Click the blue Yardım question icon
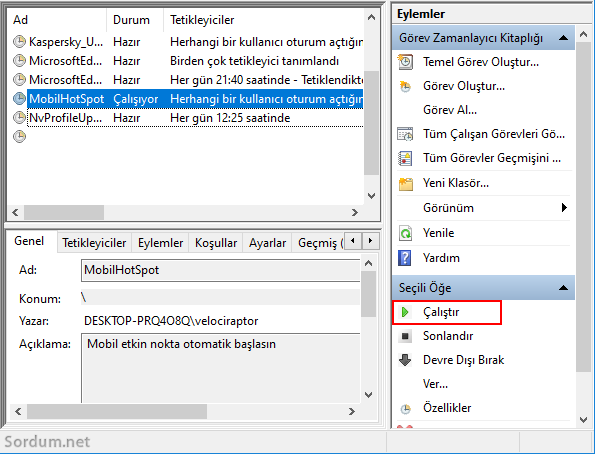This screenshot has height=454, width=595. (x=405, y=258)
